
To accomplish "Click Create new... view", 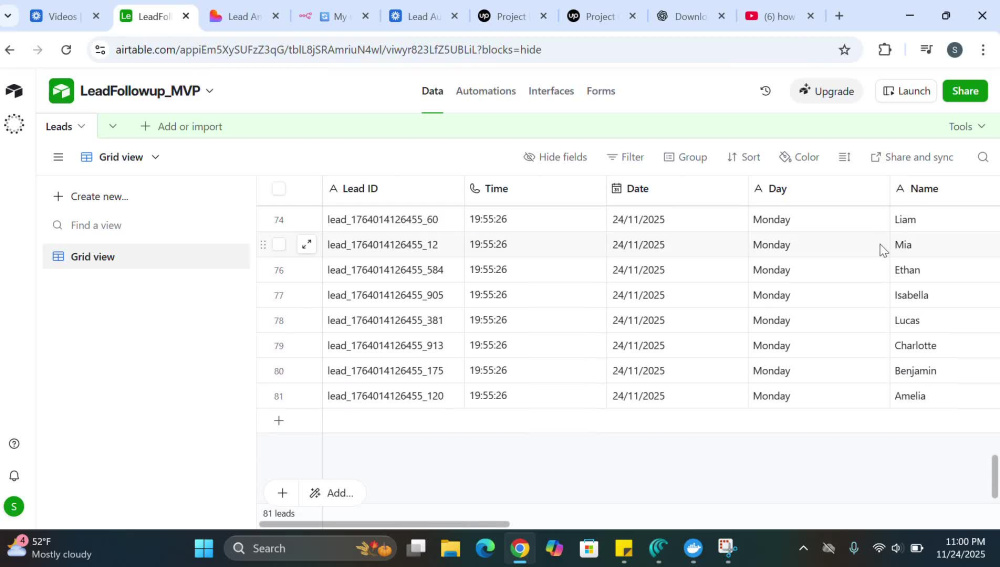I will point(91,196).
